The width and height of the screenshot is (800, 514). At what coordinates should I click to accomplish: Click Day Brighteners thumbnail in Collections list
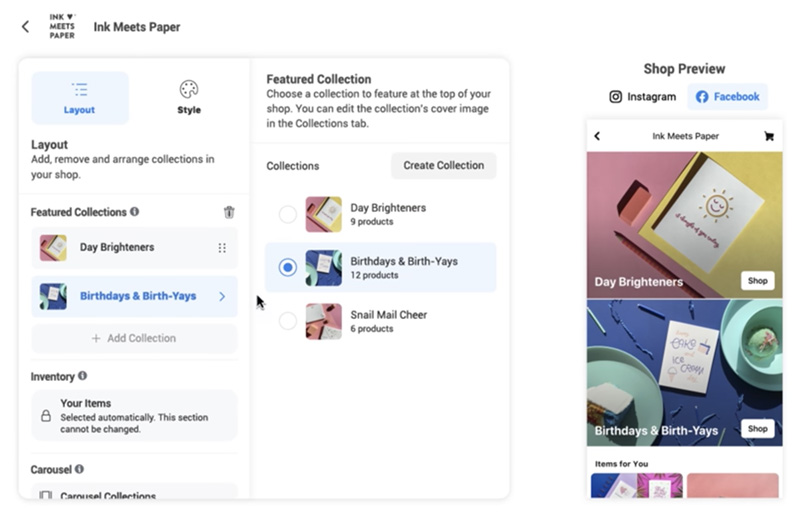[x=323, y=214]
